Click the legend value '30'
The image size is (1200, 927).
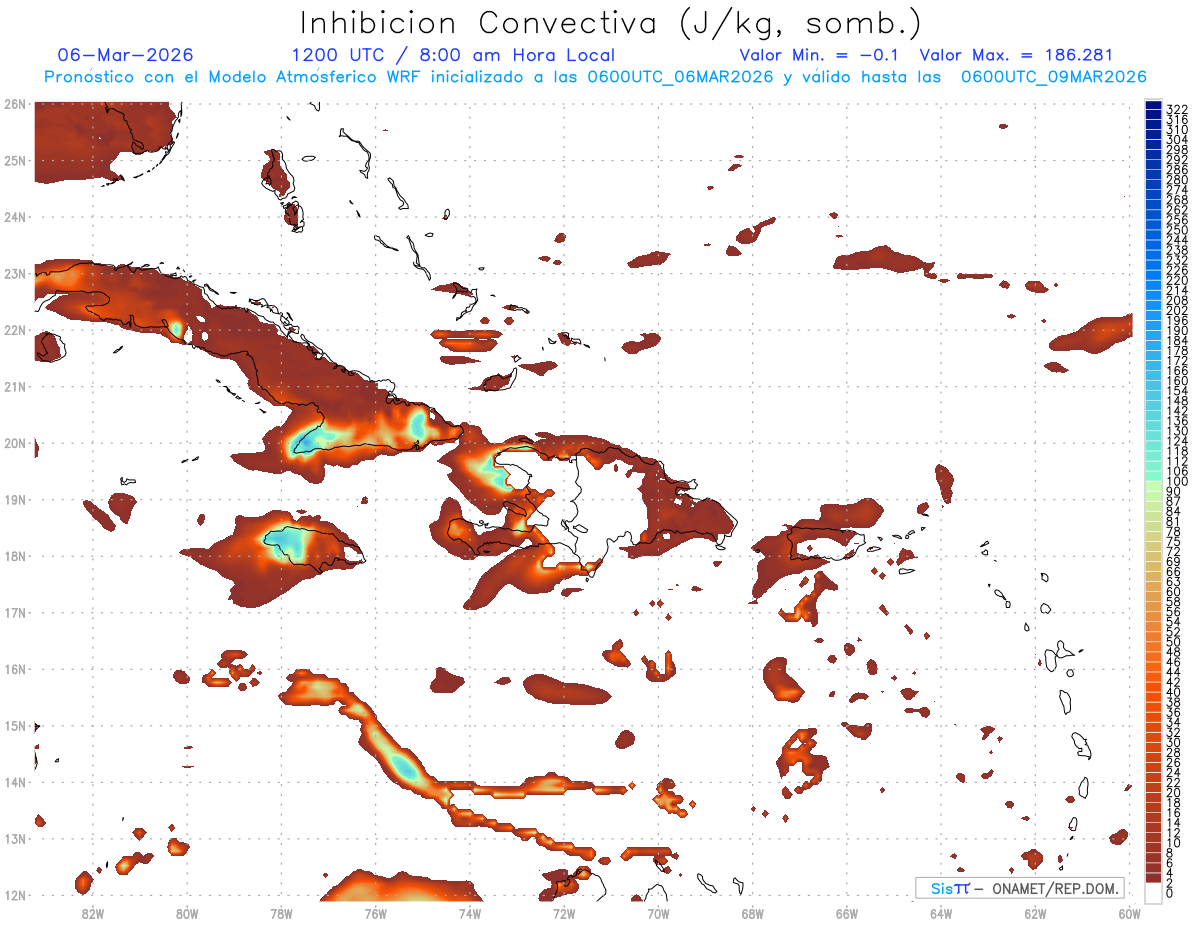[1174, 742]
